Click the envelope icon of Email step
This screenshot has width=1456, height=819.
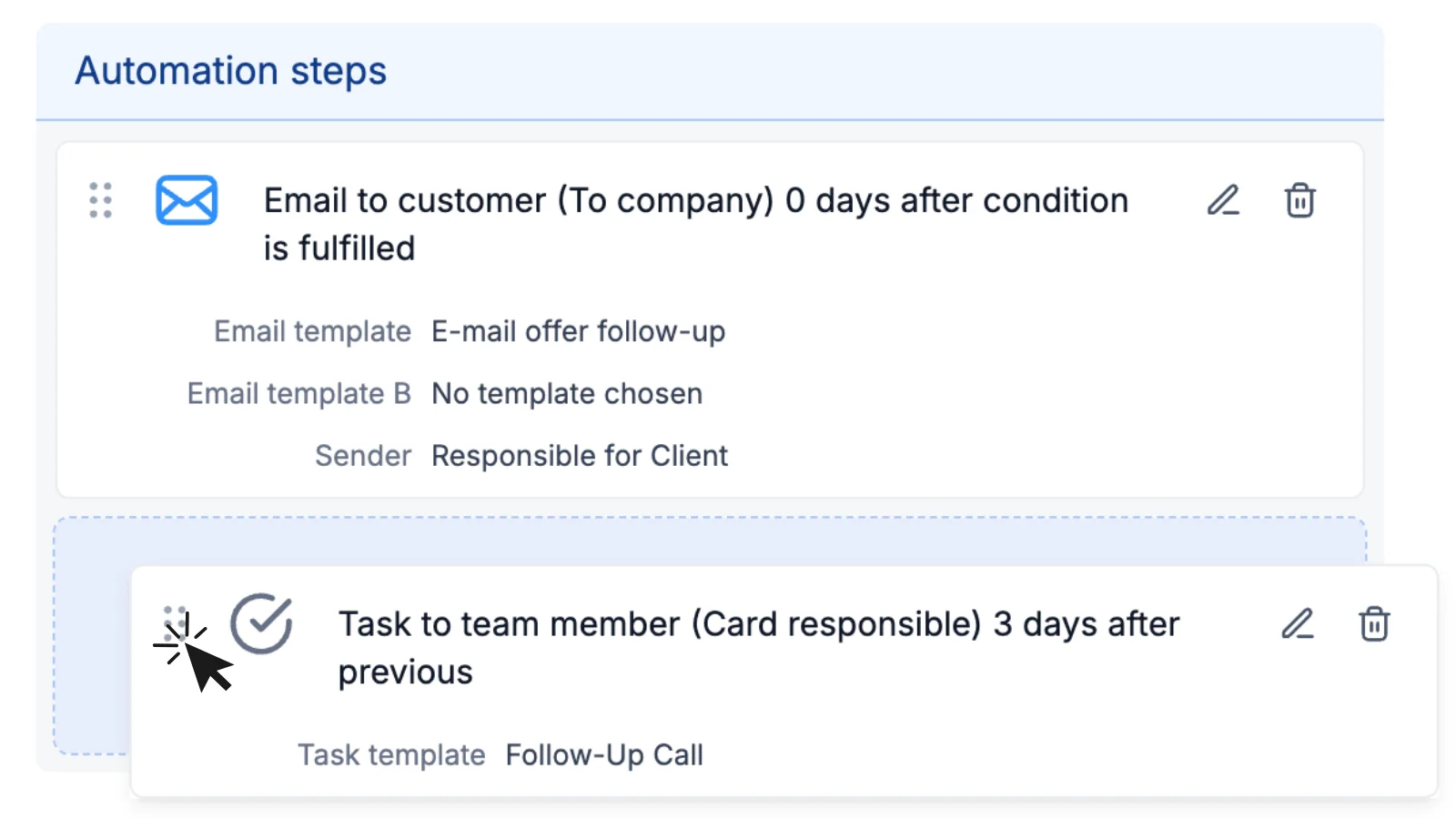[x=187, y=200]
